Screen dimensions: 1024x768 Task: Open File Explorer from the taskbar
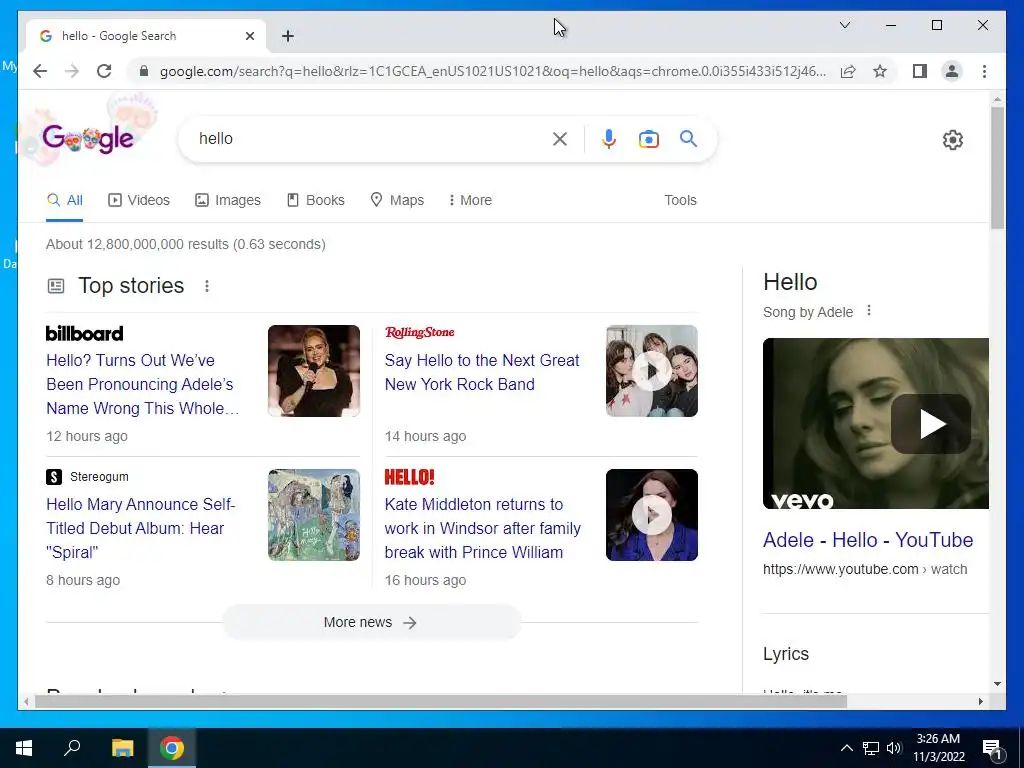click(x=122, y=748)
